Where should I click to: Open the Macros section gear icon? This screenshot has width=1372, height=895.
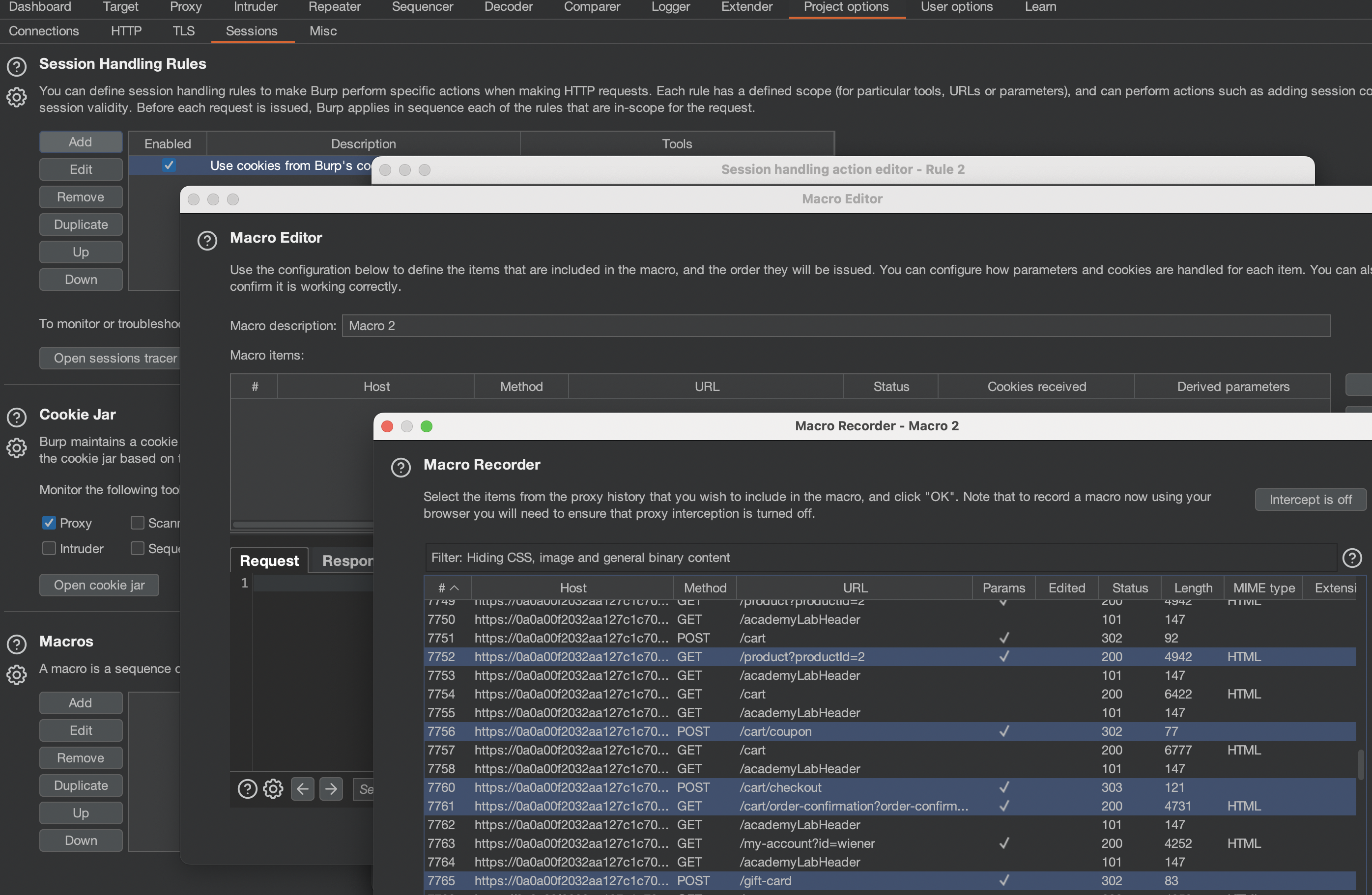pyautogui.click(x=16, y=675)
